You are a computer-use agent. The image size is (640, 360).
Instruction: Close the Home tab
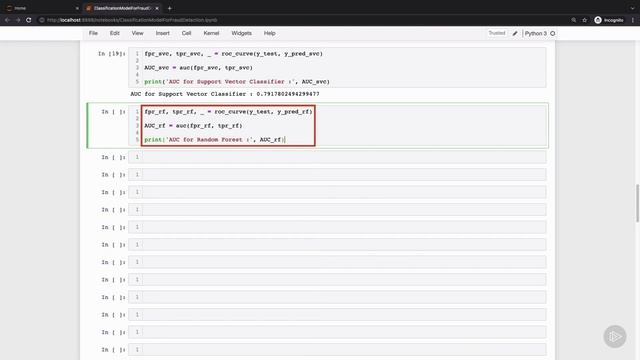[77, 8]
